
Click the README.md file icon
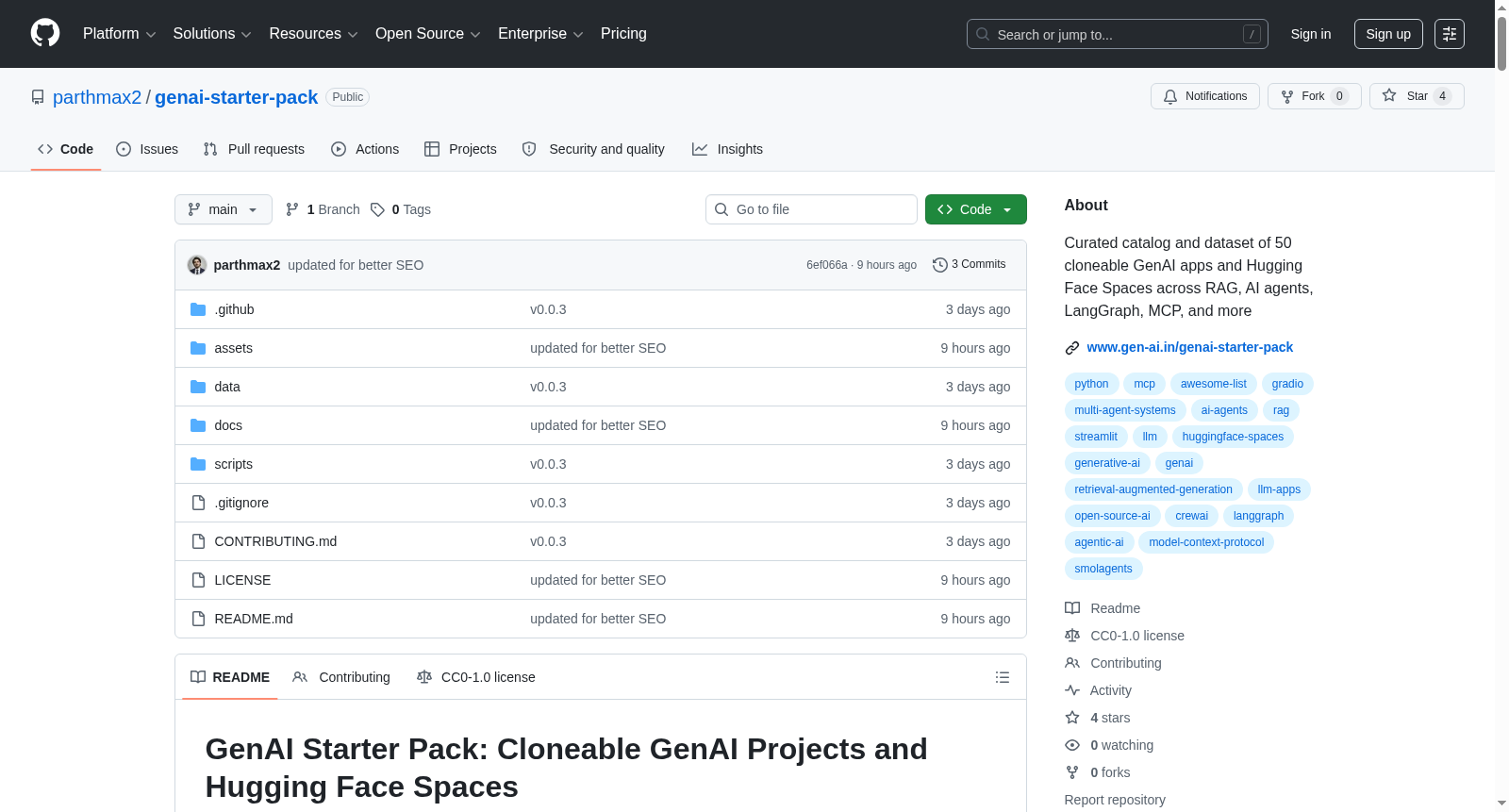(198, 619)
